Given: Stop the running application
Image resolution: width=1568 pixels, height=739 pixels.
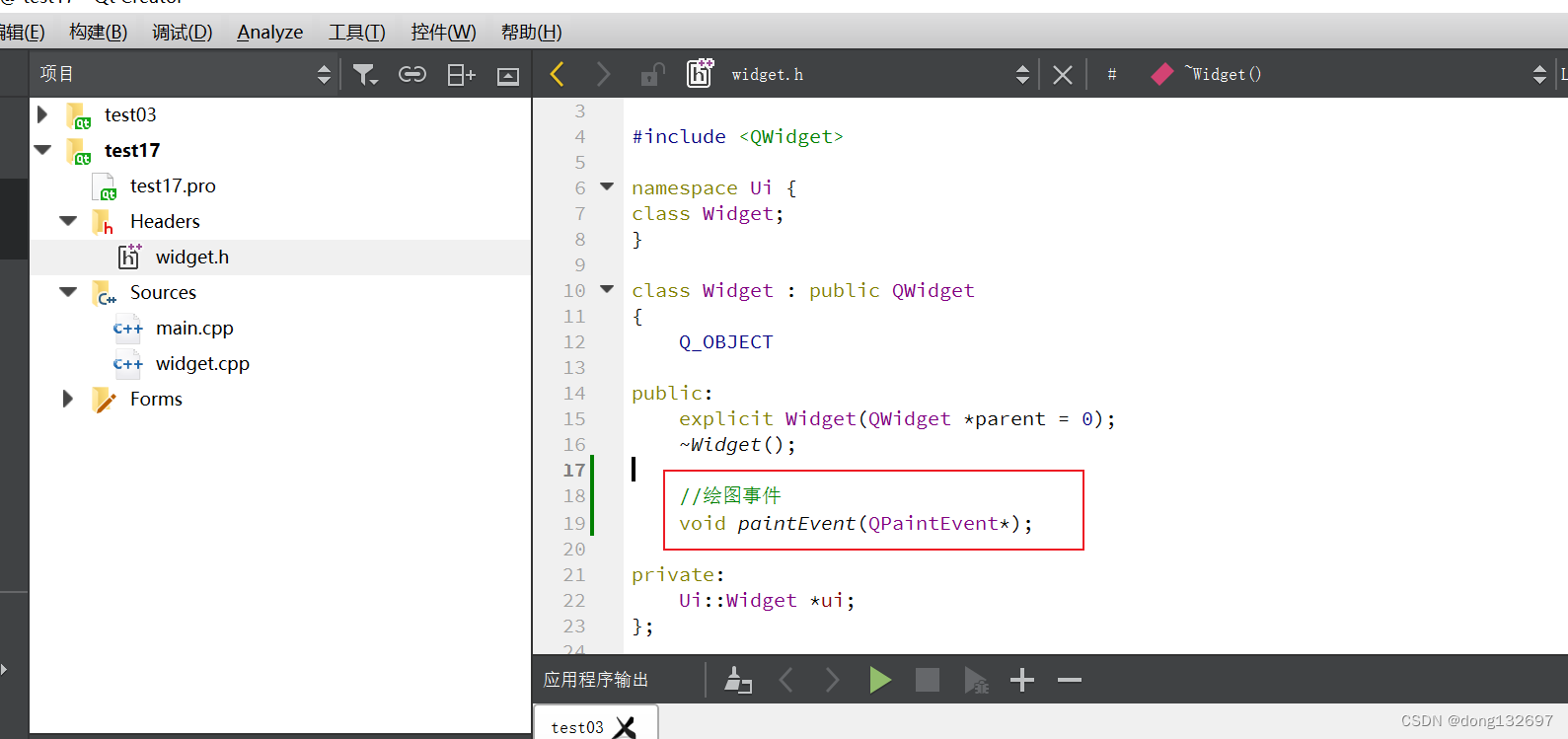Looking at the screenshot, I should [928, 680].
